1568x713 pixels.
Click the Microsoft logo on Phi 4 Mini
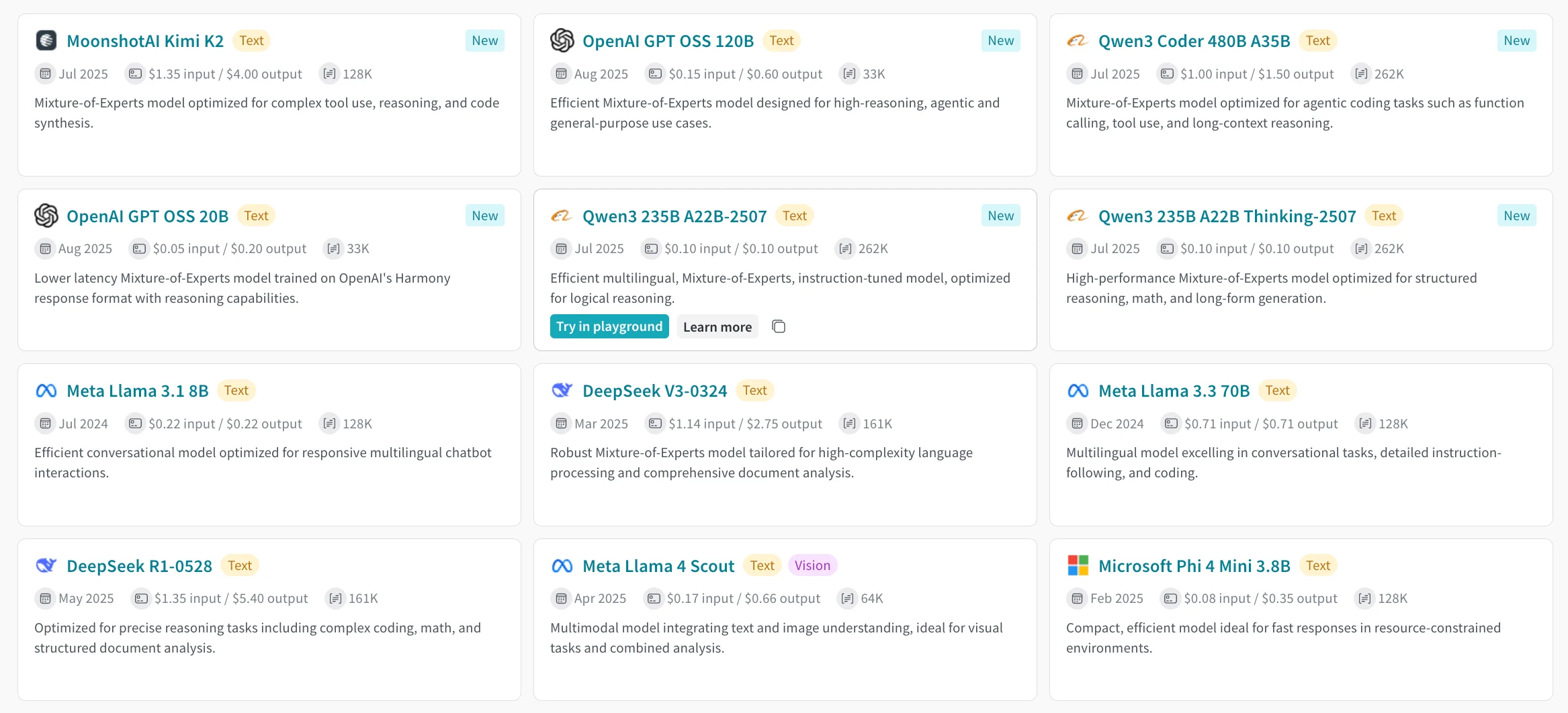pos(1078,565)
